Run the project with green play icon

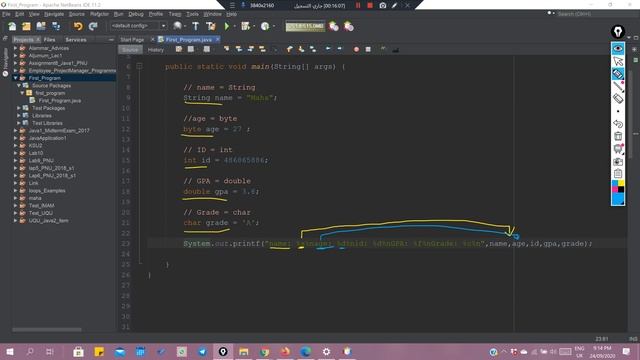(227, 27)
